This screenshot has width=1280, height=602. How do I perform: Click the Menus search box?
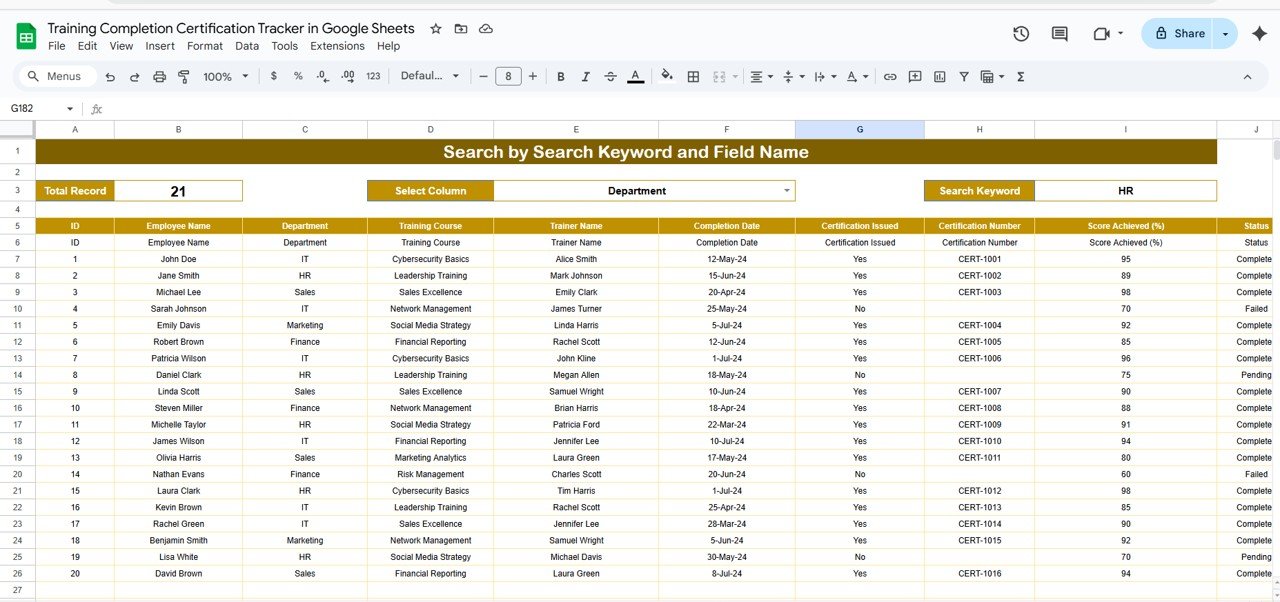click(57, 76)
